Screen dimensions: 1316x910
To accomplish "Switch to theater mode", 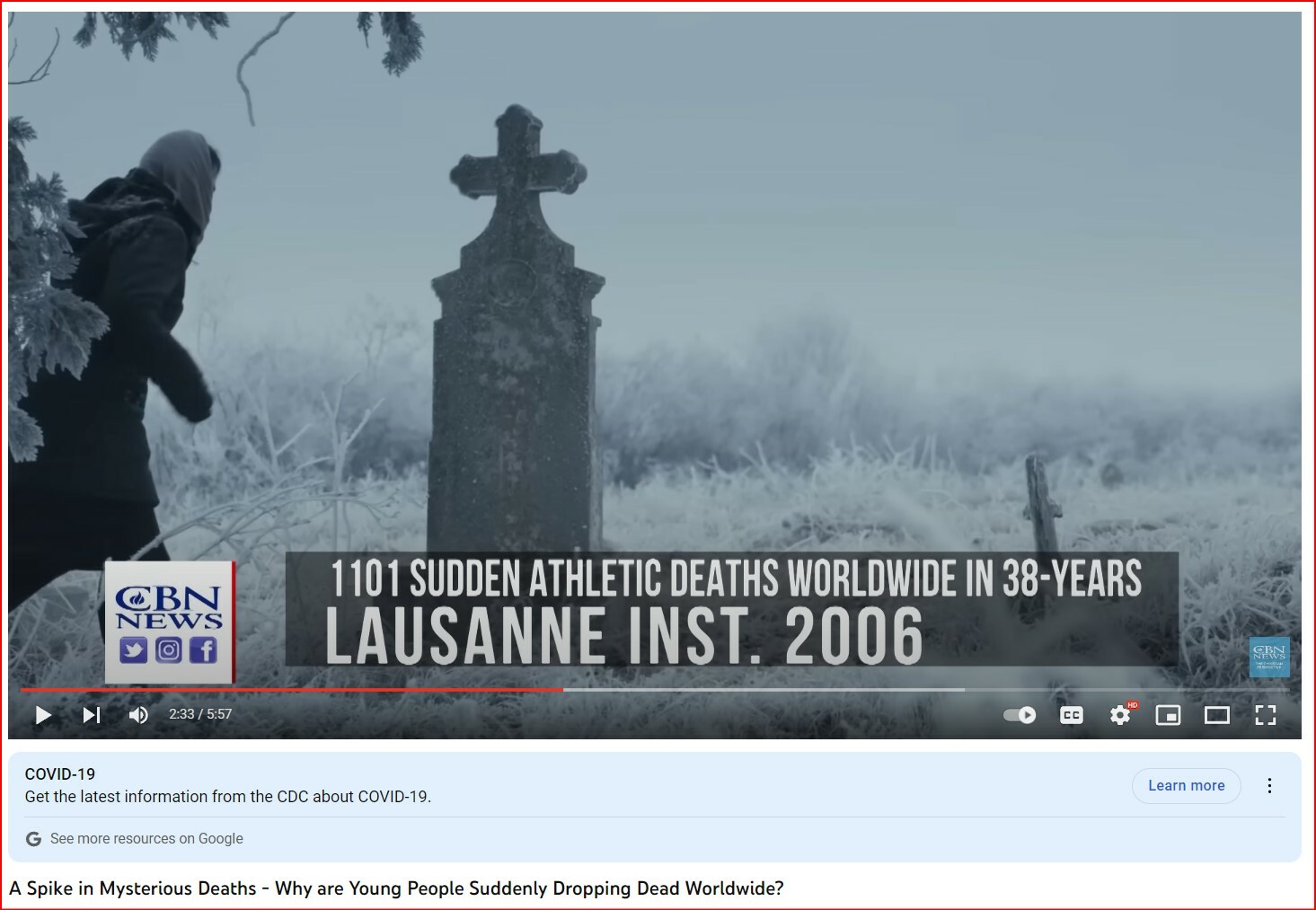I will pyautogui.click(x=1216, y=715).
